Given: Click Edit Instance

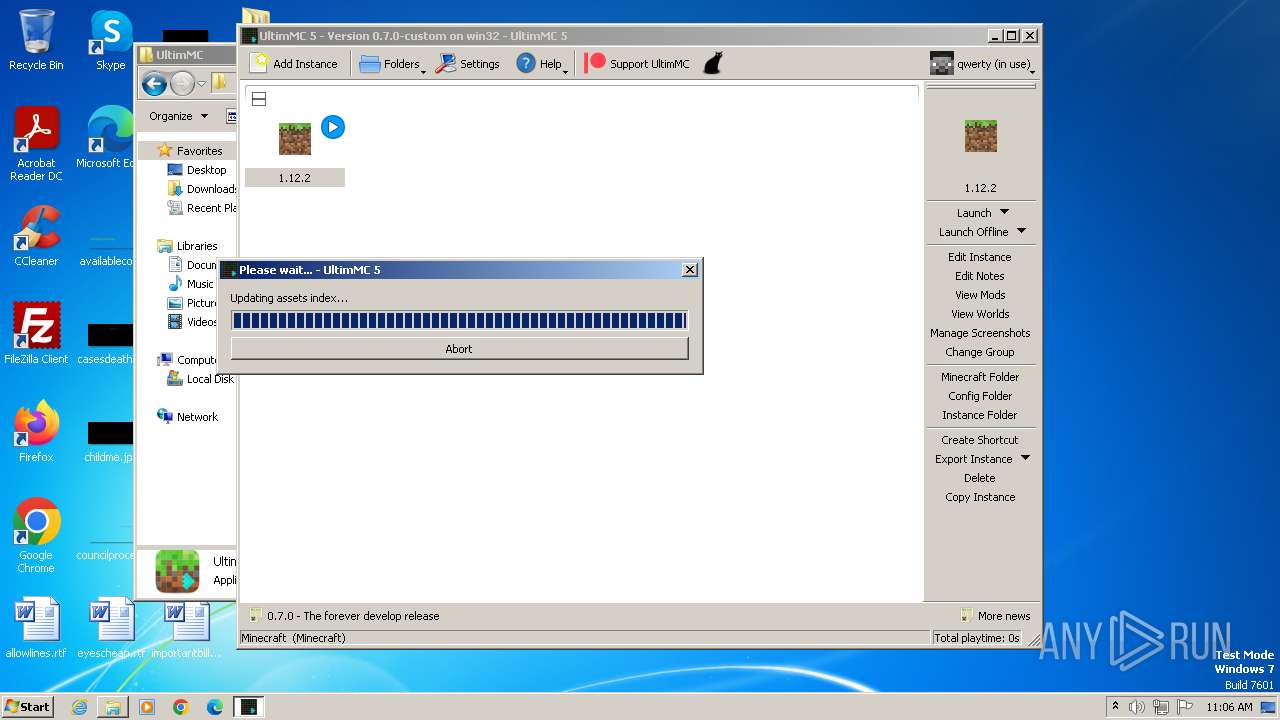Looking at the screenshot, I should (980, 257).
